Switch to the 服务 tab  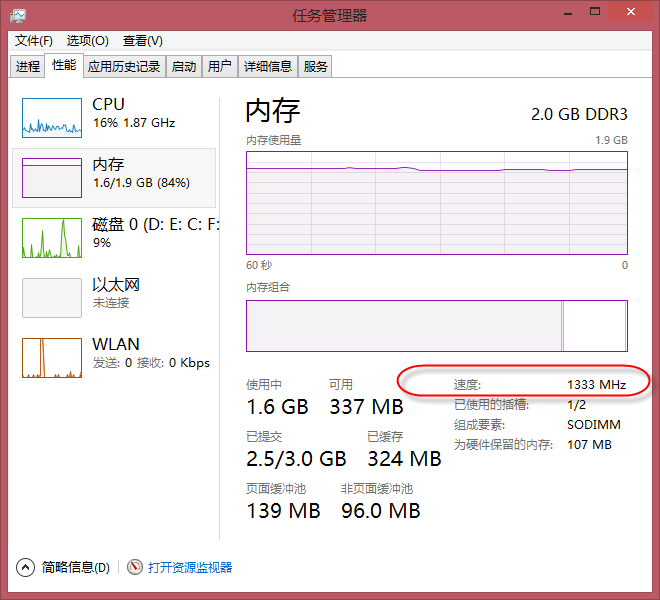pyautogui.click(x=315, y=67)
